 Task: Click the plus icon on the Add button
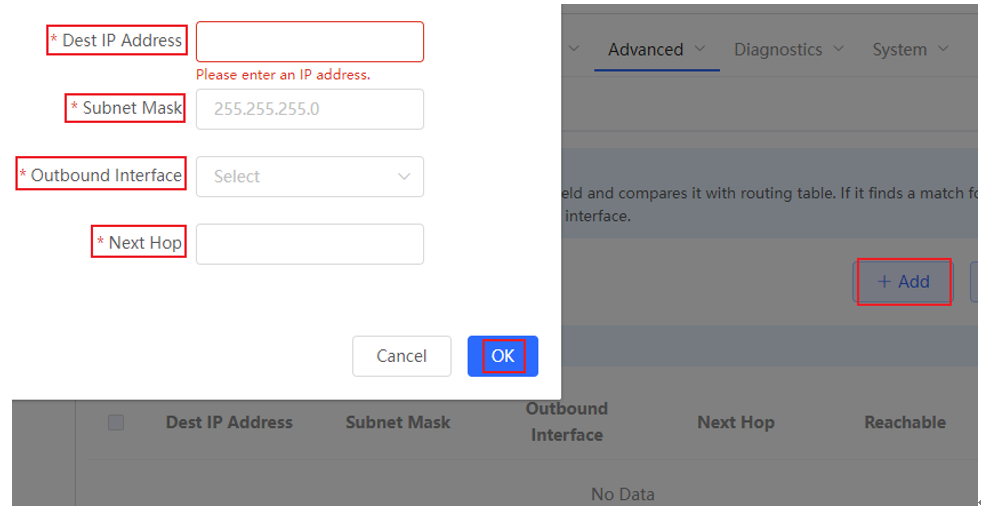[884, 281]
